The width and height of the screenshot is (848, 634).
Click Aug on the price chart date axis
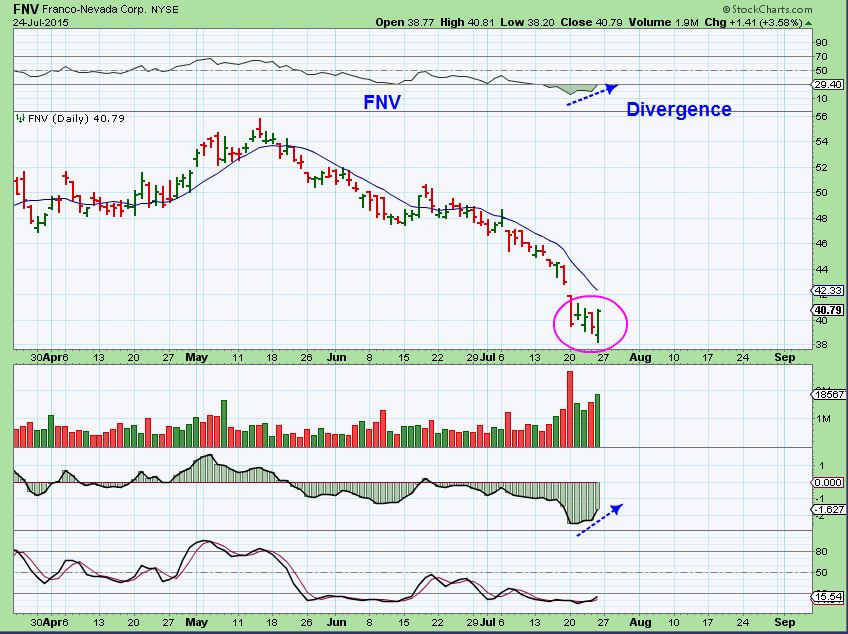point(640,358)
